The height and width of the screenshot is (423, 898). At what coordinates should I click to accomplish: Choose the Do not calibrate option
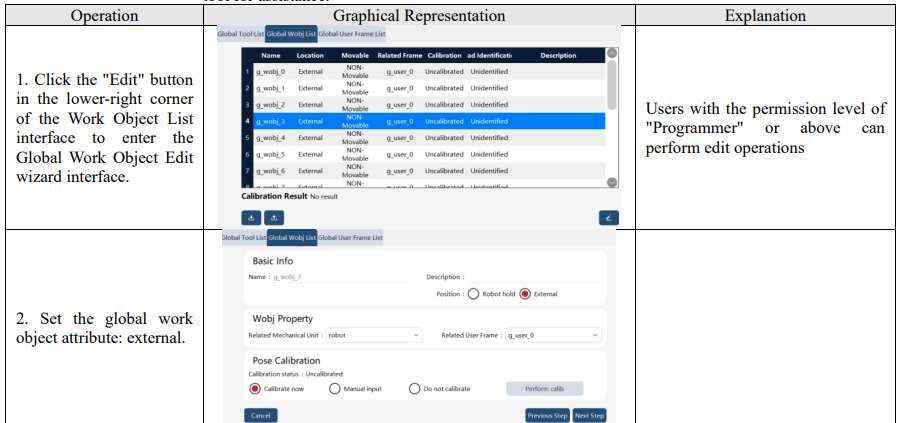(x=415, y=389)
